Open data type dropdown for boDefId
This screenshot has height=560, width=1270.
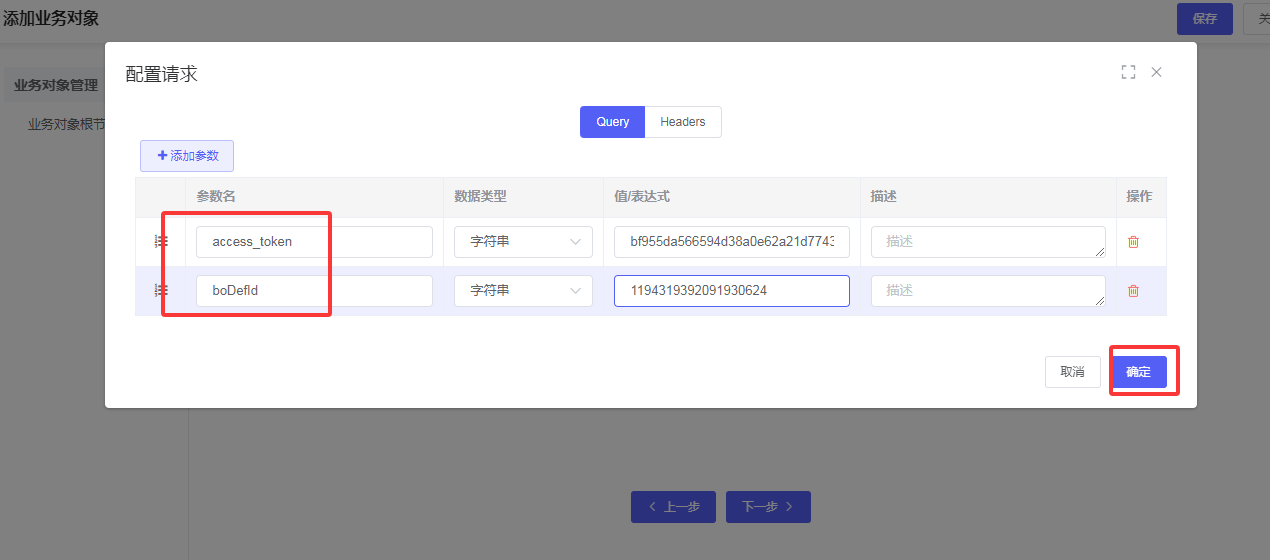(x=523, y=291)
